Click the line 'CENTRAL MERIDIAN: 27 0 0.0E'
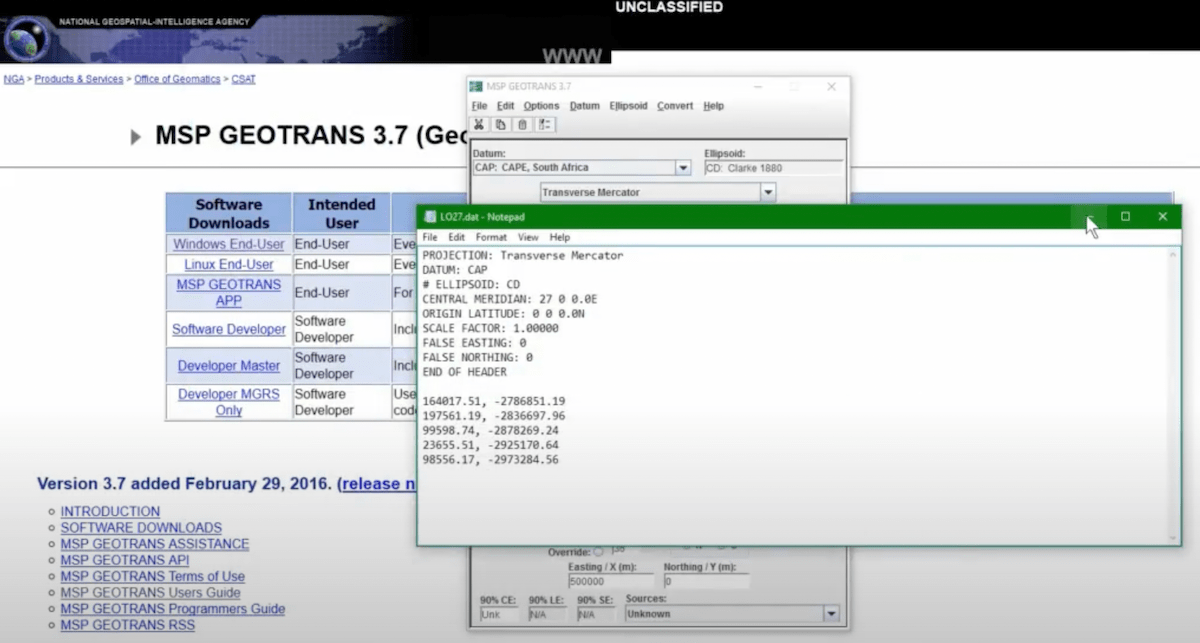This screenshot has height=643, width=1200. 510,299
